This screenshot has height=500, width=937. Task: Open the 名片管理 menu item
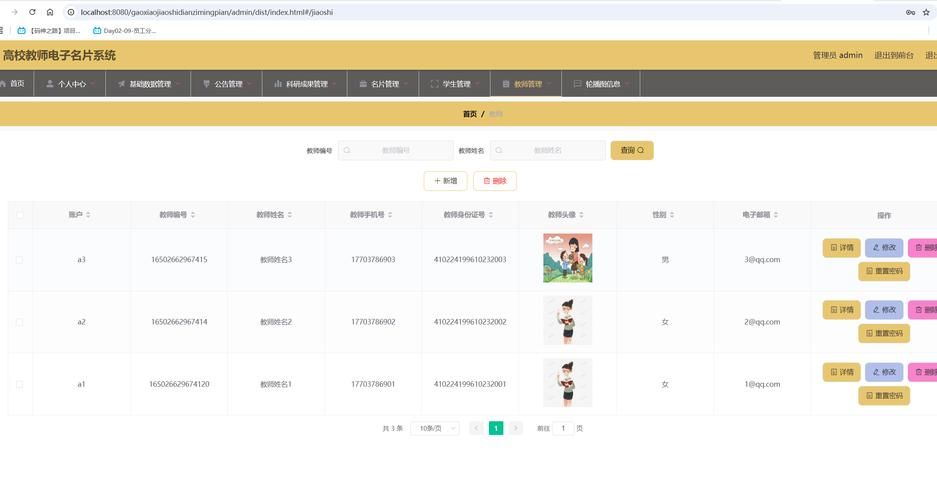384,84
